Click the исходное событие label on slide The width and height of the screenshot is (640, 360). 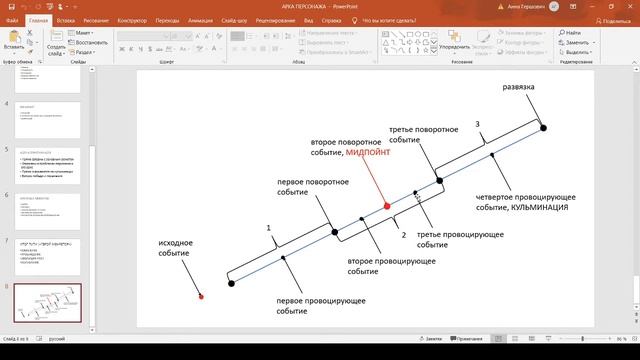(x=176, y=248)
